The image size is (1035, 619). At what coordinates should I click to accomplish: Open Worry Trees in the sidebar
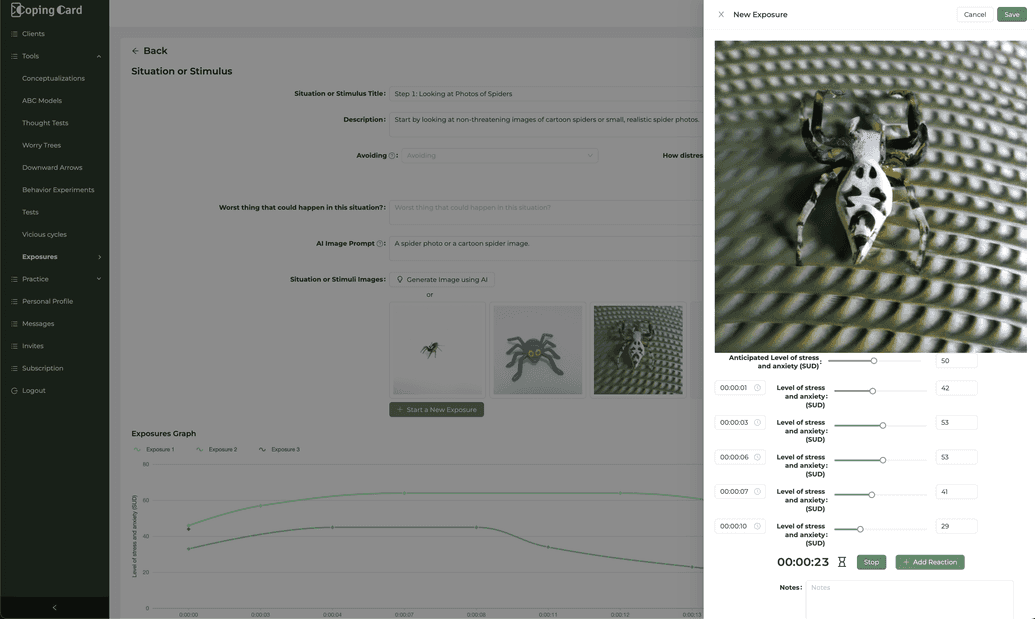tap(41, 145)
